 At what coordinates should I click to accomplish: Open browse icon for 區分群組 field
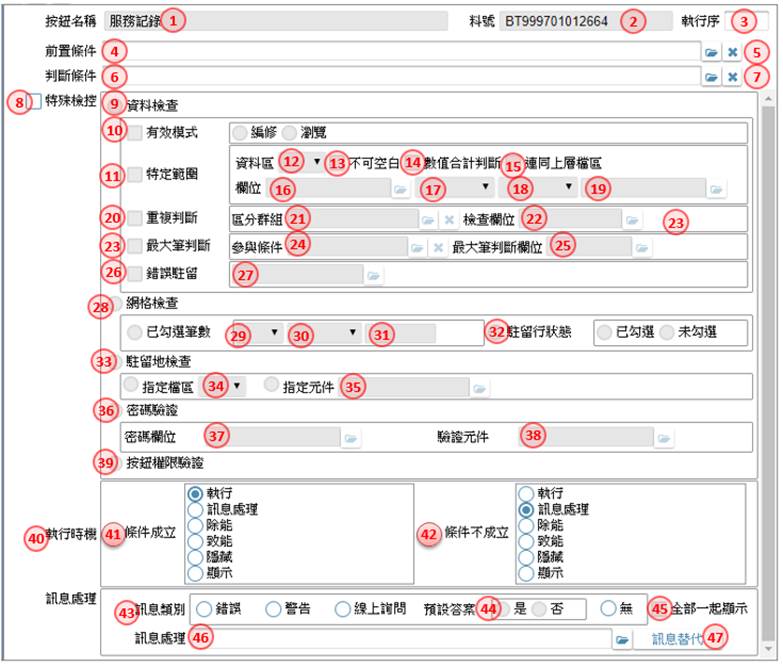click(428, 220)
